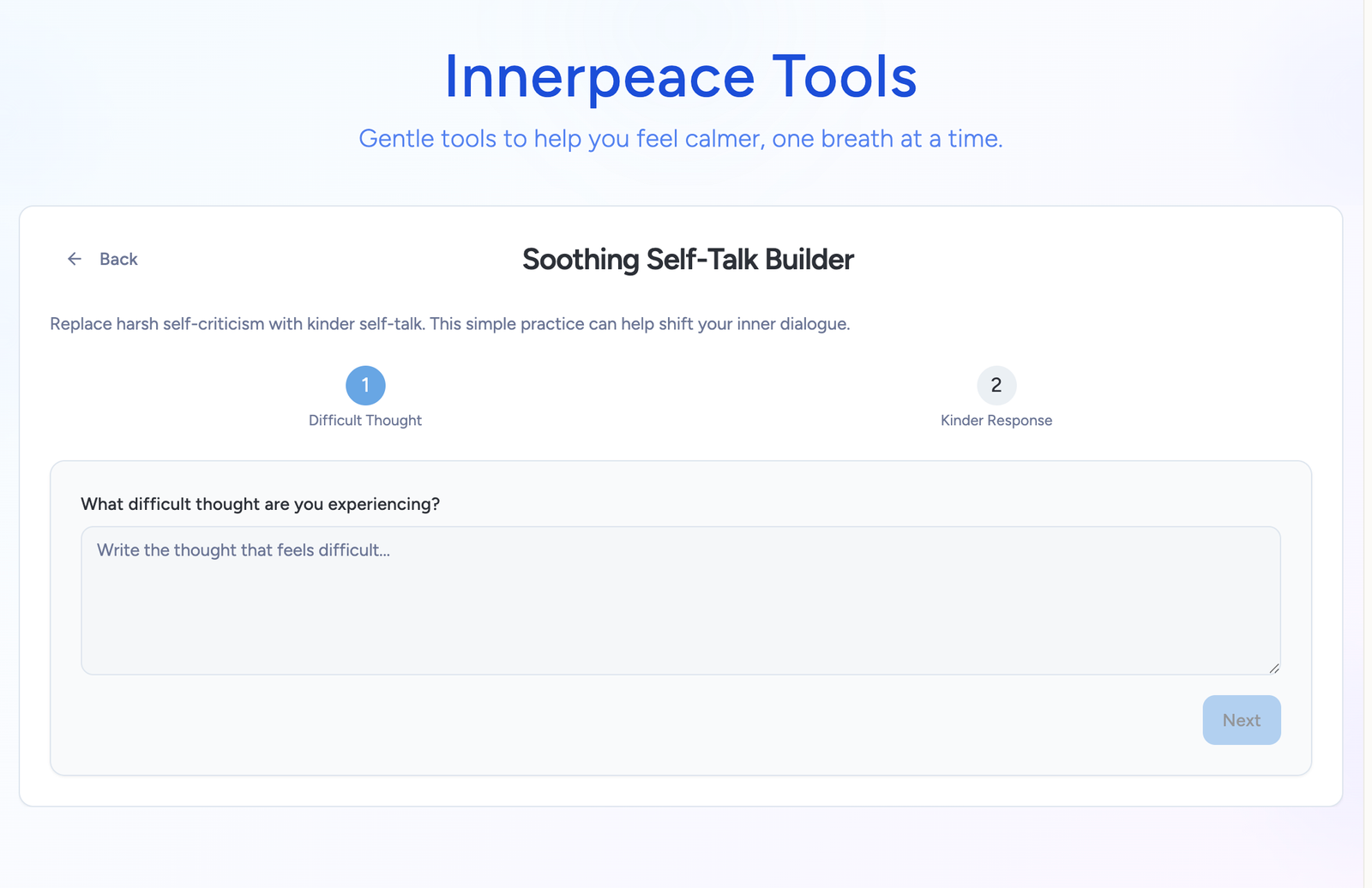Click the 'Replace harsh self-criticism' description text
This screenshot has height=888, width=1372.
449,324
